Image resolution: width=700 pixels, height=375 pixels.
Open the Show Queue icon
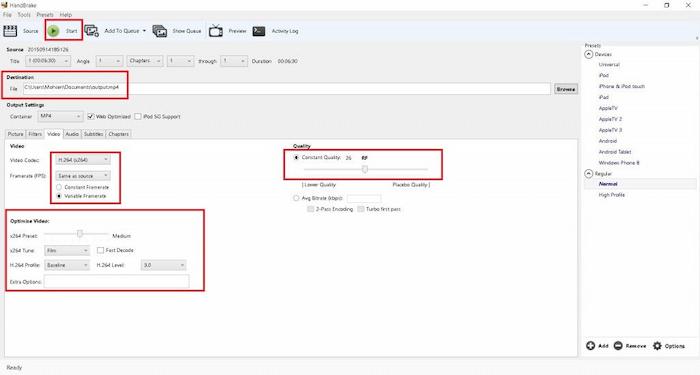tap(160, 31)
